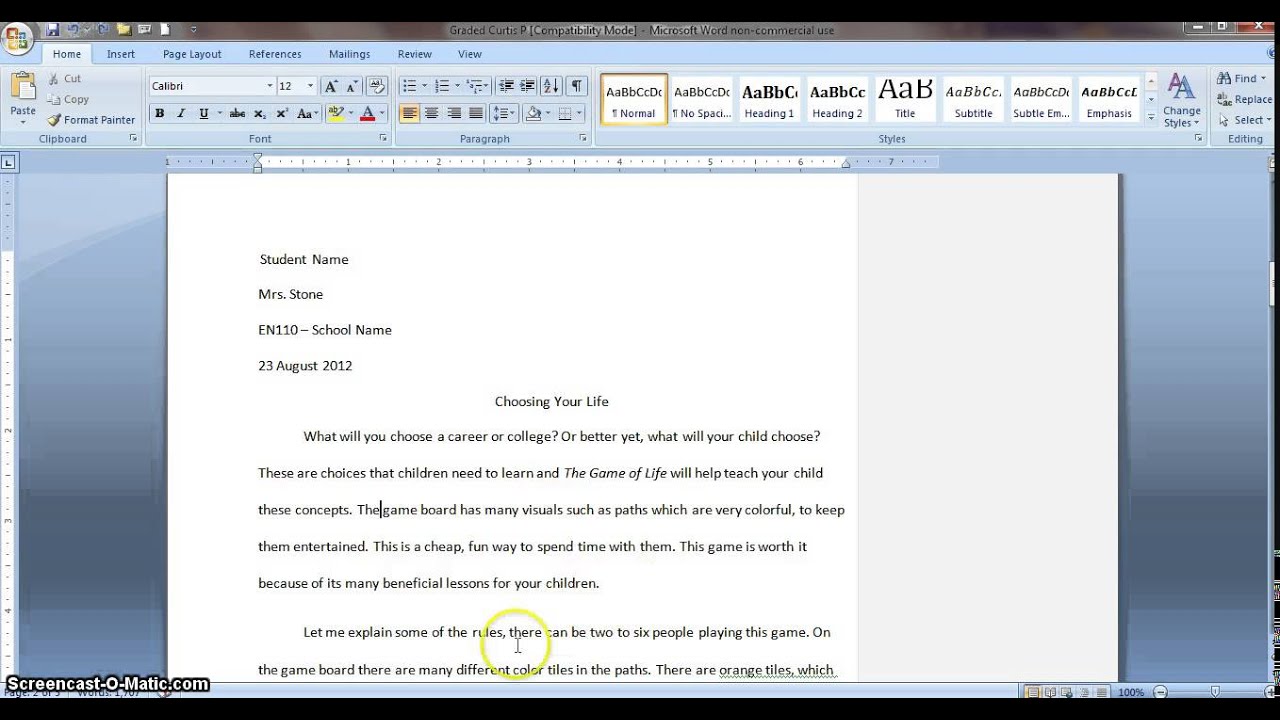Apply superscript formatting

(x=283, y=114)
